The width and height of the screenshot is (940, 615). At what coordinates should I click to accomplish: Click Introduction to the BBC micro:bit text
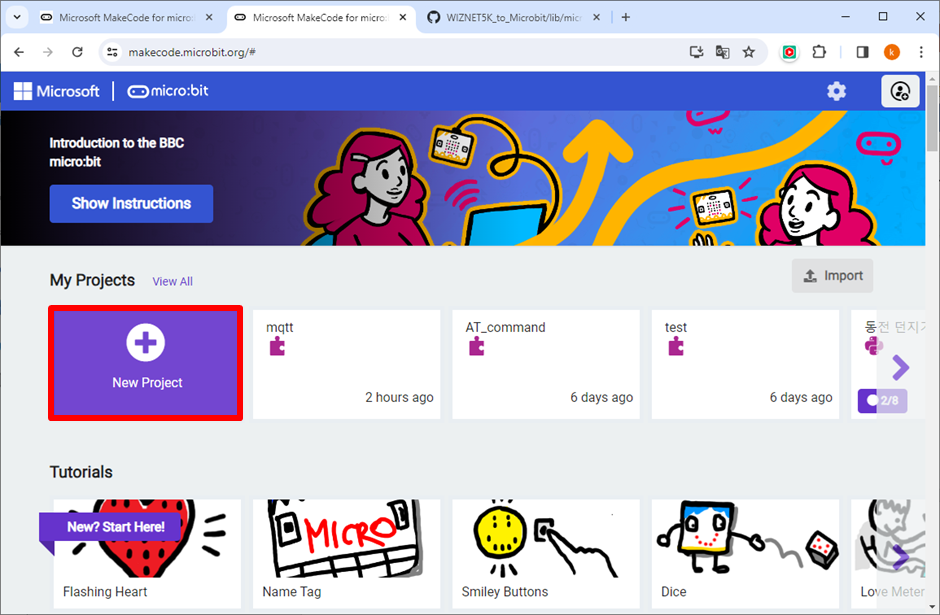(x=116, y=152)
